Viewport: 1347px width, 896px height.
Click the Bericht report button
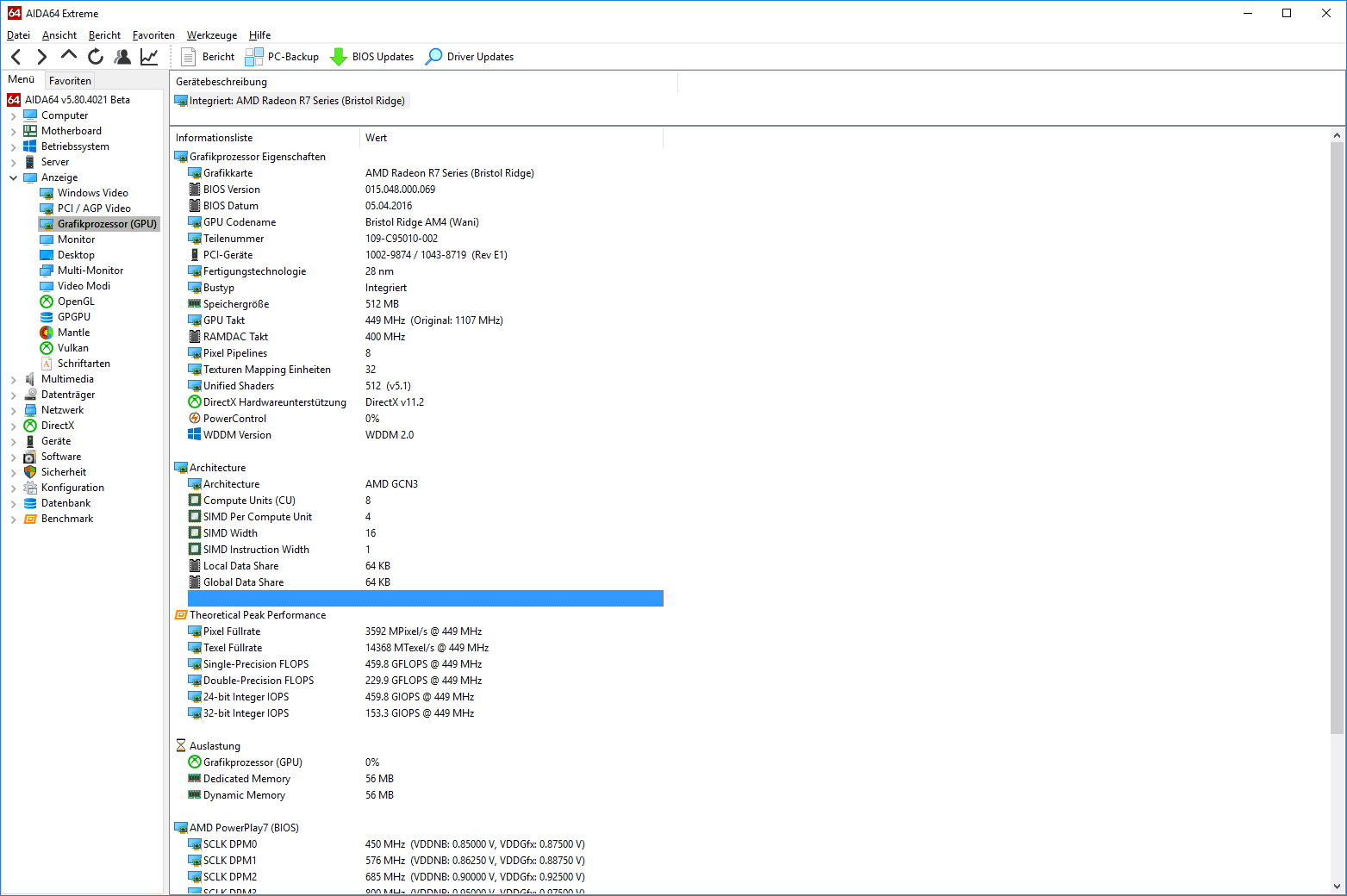pos(208,57)
